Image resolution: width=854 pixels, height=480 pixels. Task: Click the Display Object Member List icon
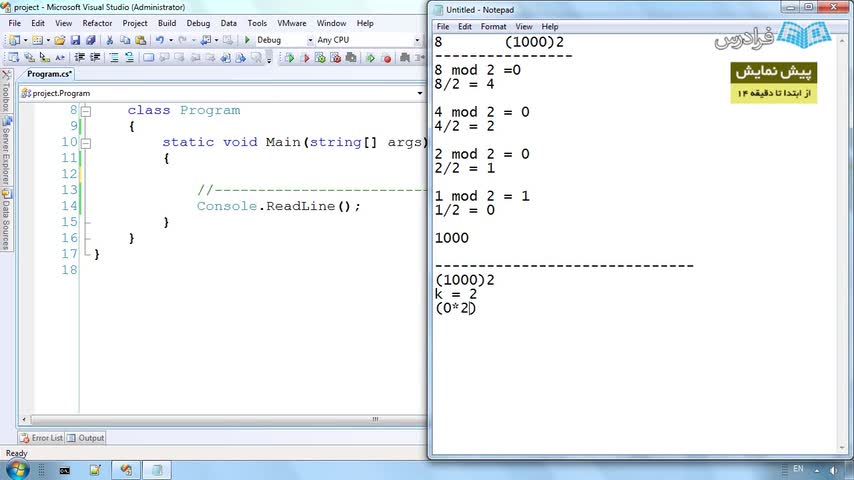pyautogui.click(x=14, y=57)
